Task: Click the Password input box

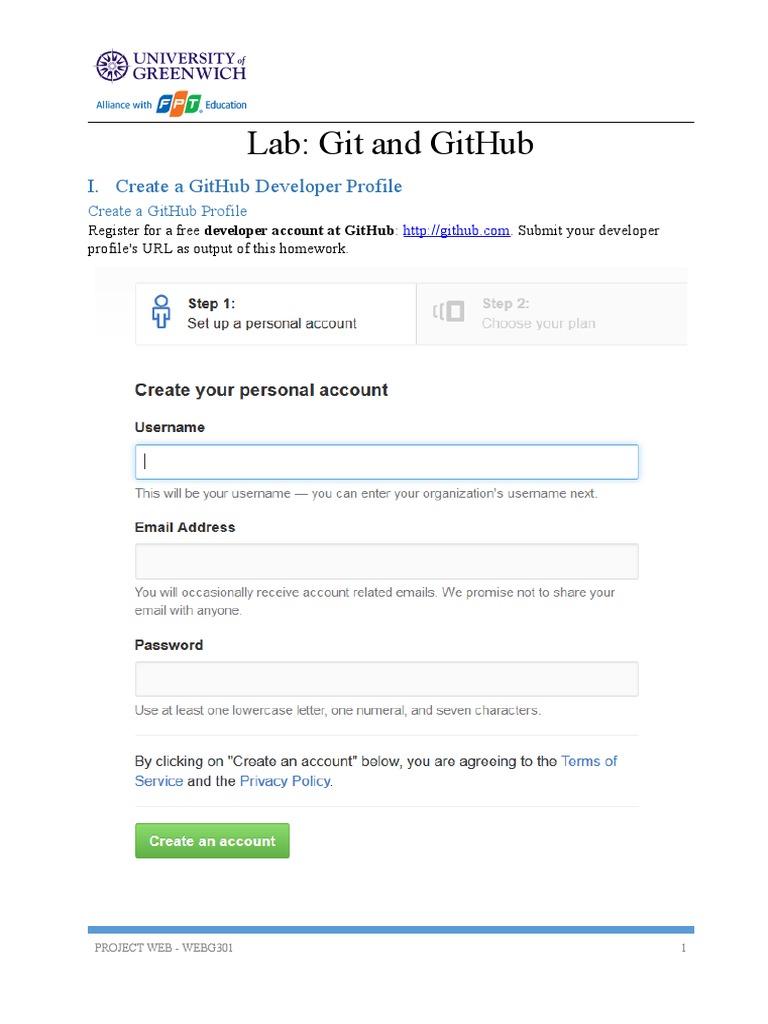Action: point(386,679)
